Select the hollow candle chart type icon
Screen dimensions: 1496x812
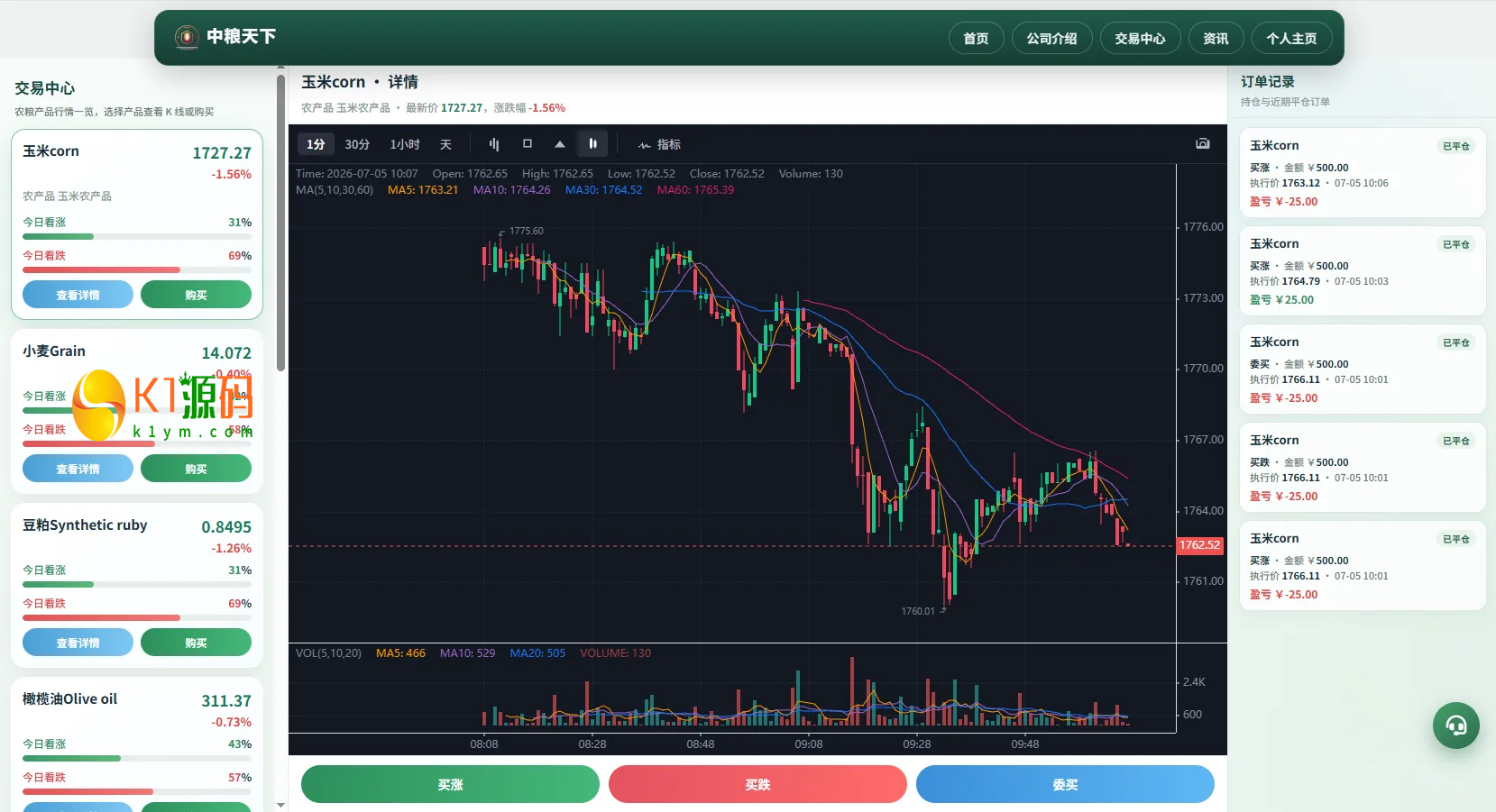click(x=528, y=144)
